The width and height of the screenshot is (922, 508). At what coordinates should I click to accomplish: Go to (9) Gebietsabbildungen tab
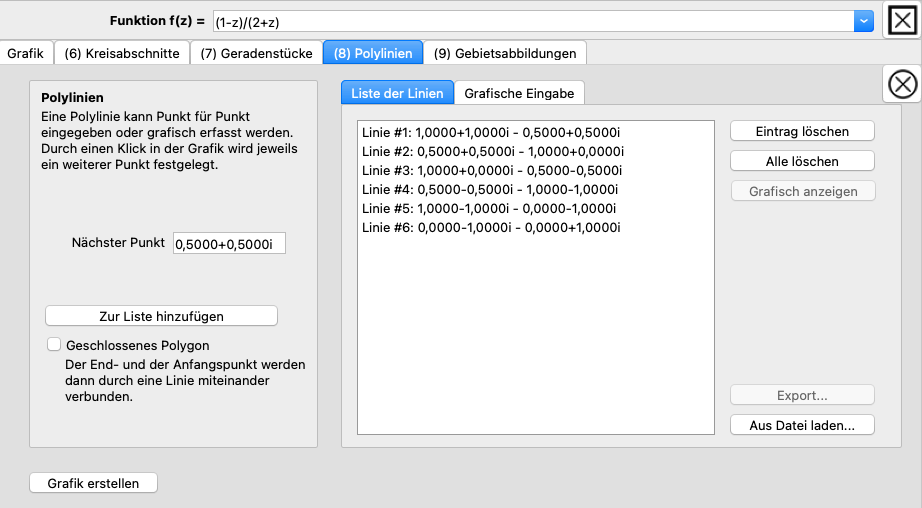click(x=505, y=53)
